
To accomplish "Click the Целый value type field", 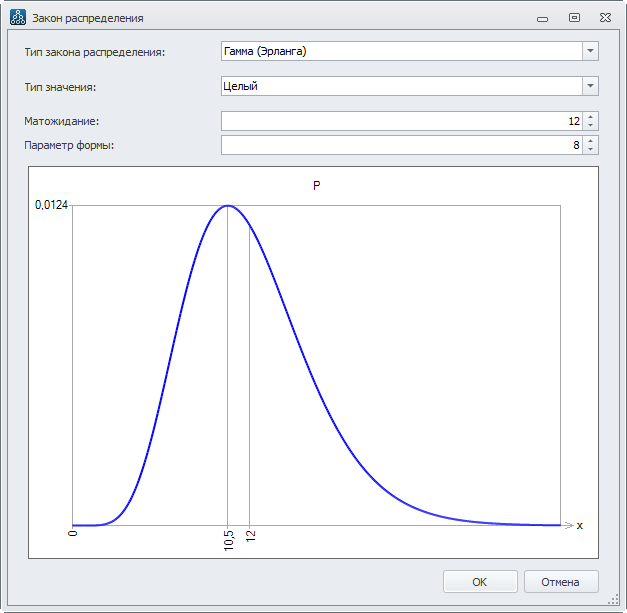I will coord(400,86).
